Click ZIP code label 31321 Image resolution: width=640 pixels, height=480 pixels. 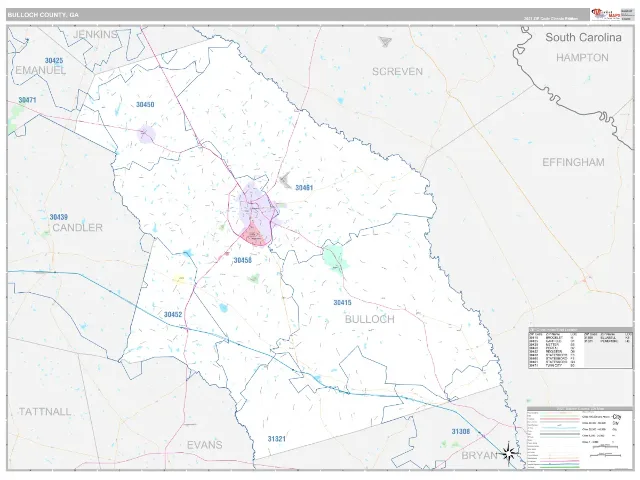pos(277,439)
